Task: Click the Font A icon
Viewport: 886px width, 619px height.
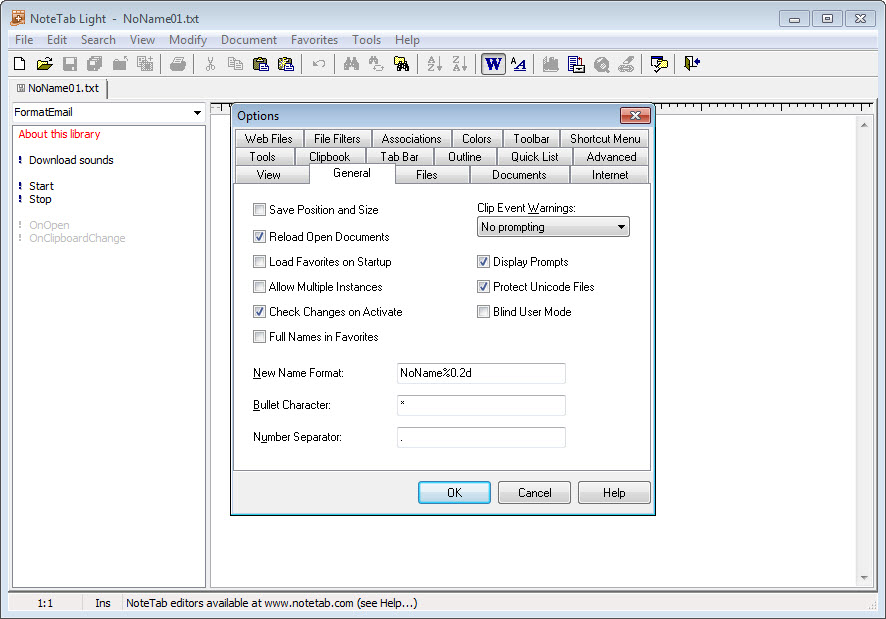Action: click(x=518, y=64)
